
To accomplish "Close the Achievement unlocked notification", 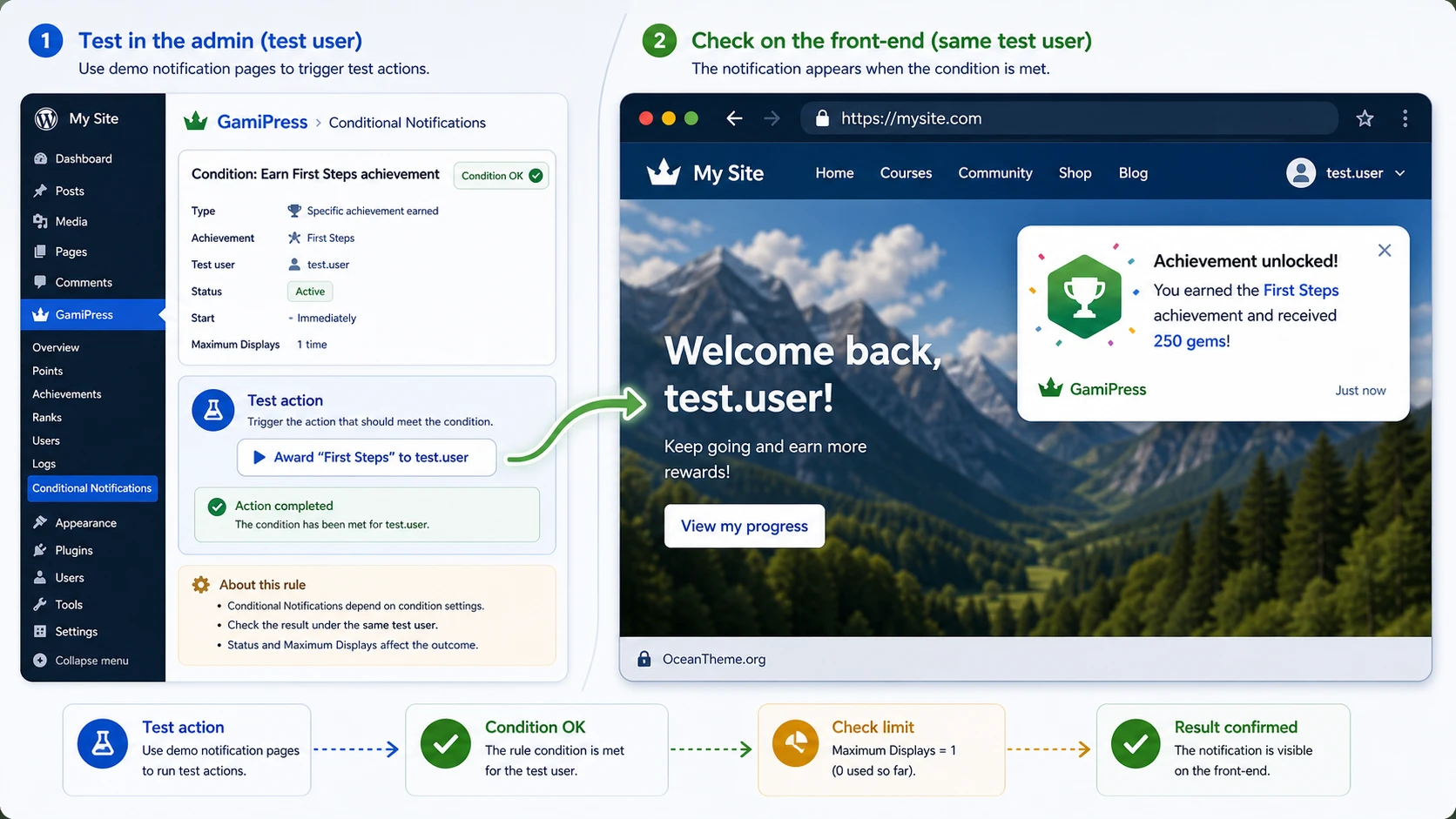I will (x=1385, y=251).
